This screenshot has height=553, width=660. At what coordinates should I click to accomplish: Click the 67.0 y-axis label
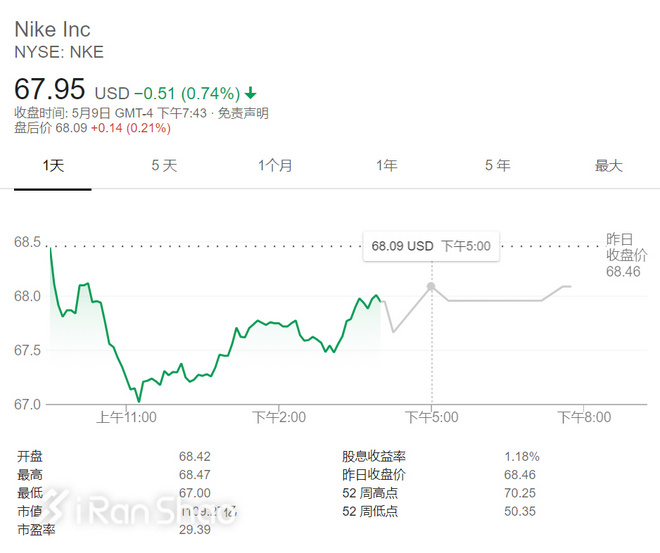tap(27, 404)
